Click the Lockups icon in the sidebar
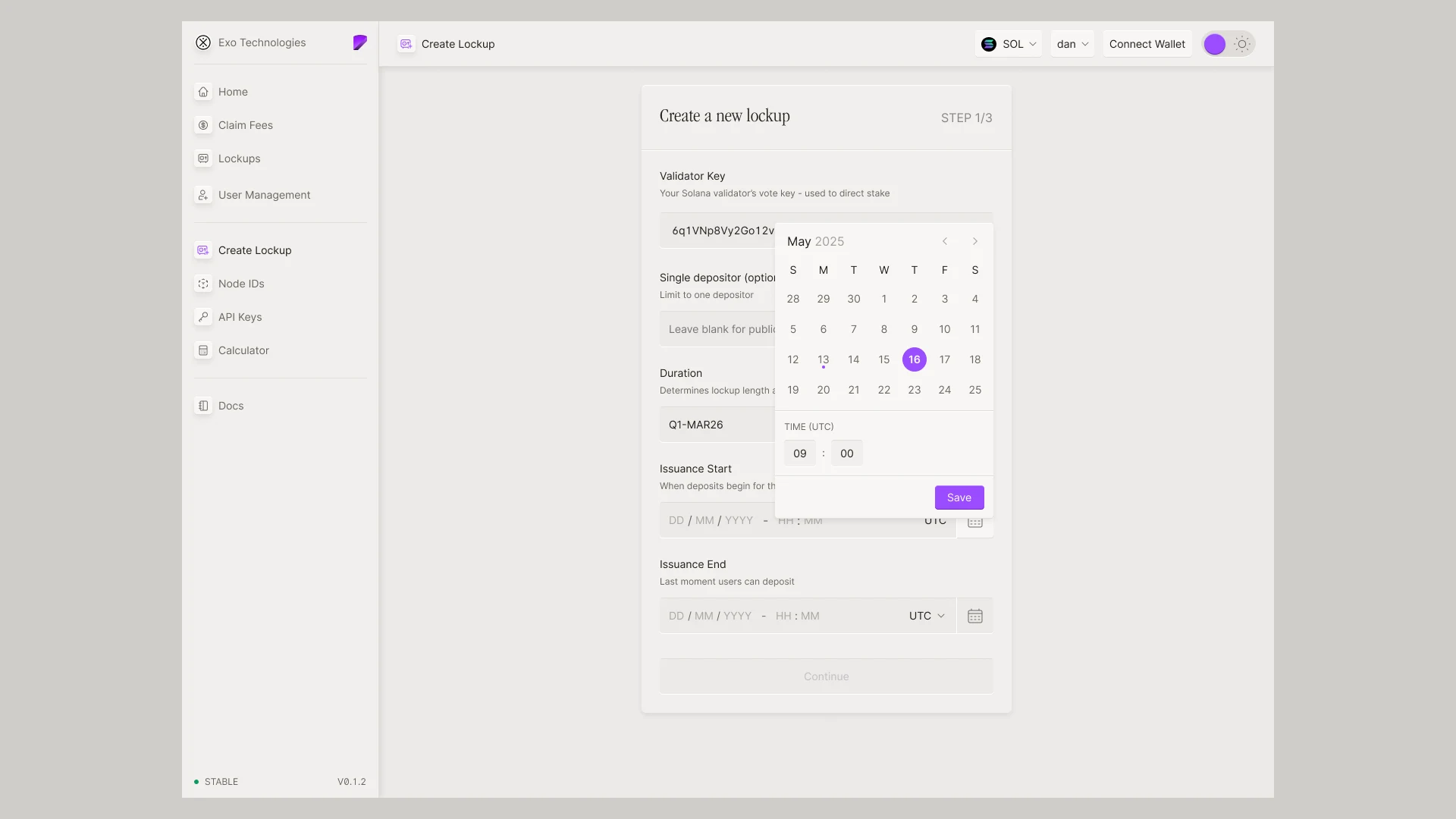1456x819 pixels. tap(203, 158)
